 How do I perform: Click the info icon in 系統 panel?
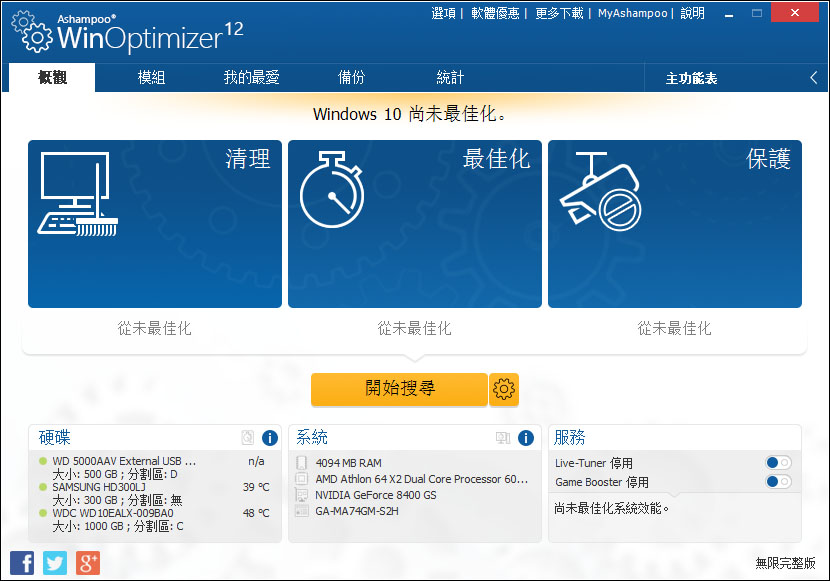pyautogui.click(x=525, y=438)
